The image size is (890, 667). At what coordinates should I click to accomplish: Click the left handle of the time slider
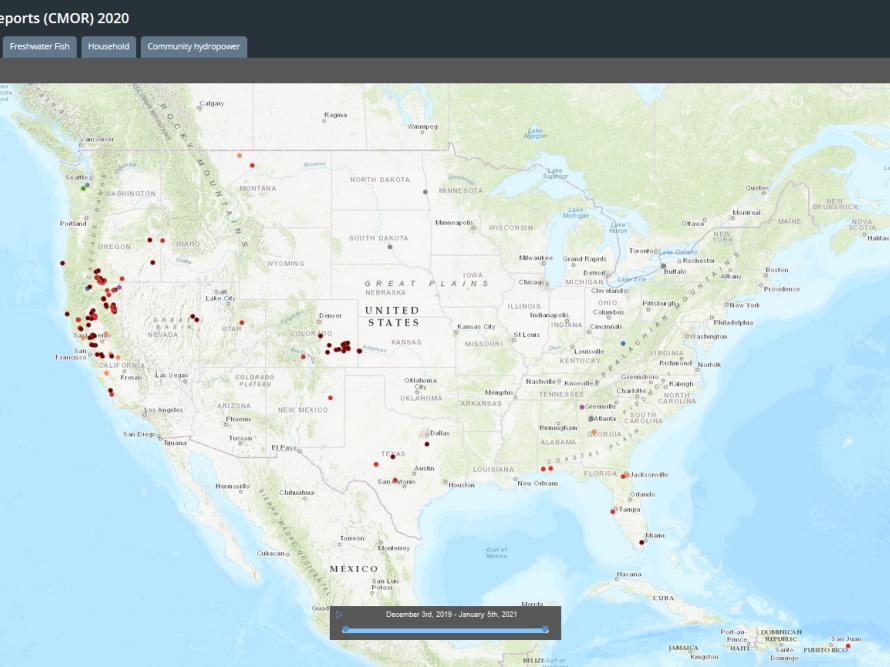tap(346, 630)
